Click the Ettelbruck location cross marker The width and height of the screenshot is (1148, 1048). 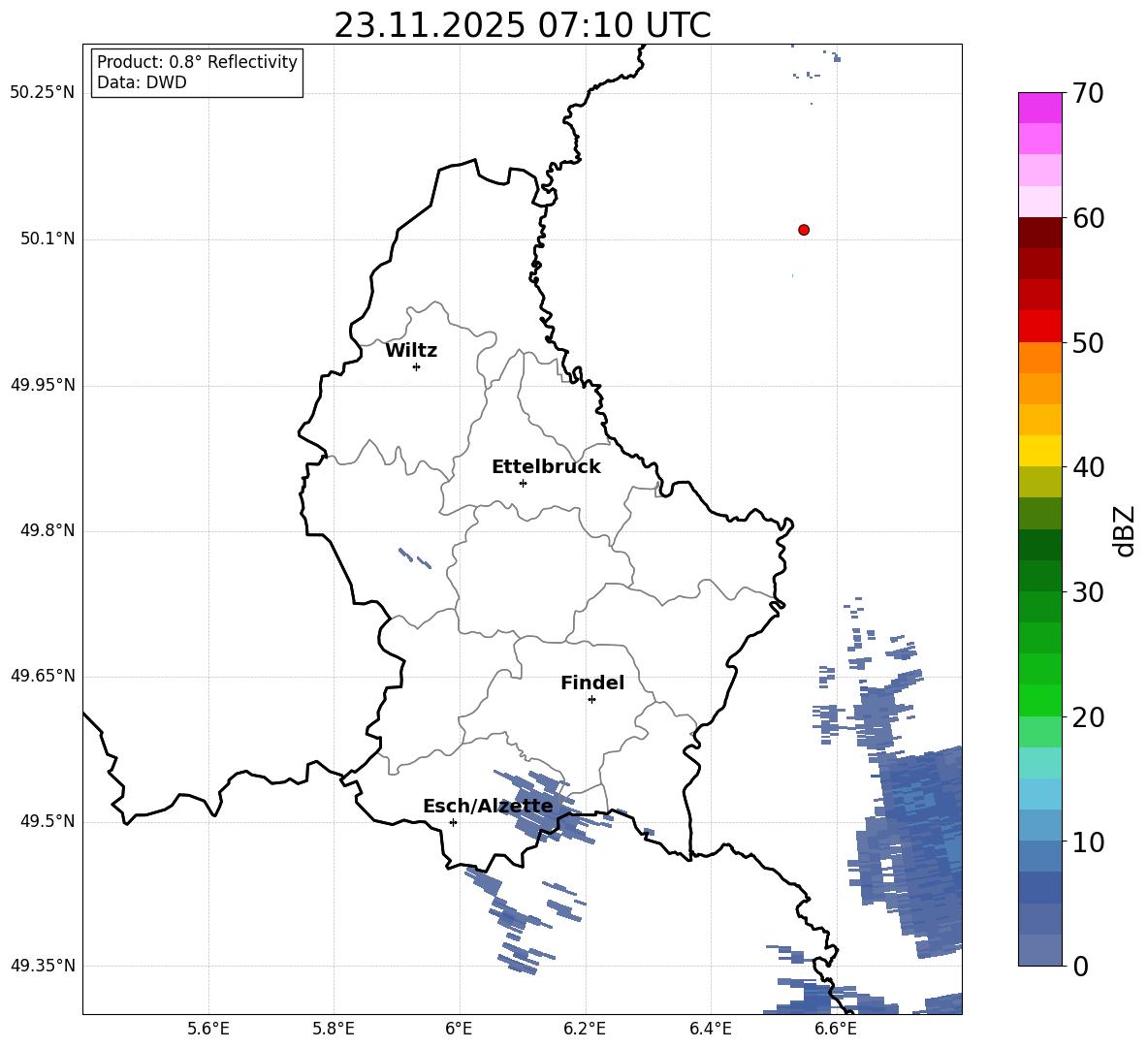point(523,483)
